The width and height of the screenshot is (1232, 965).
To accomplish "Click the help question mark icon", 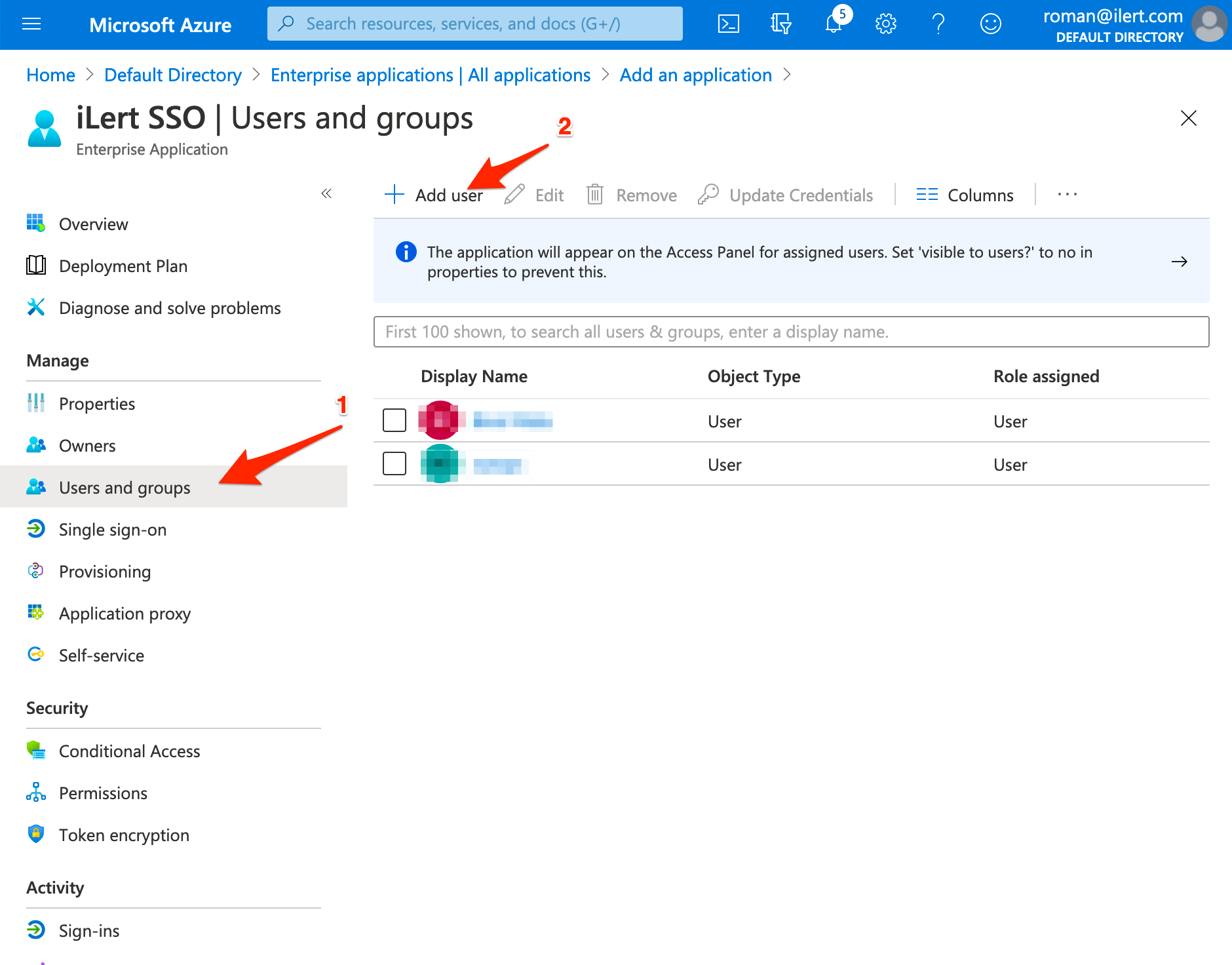I will point(938,24).
